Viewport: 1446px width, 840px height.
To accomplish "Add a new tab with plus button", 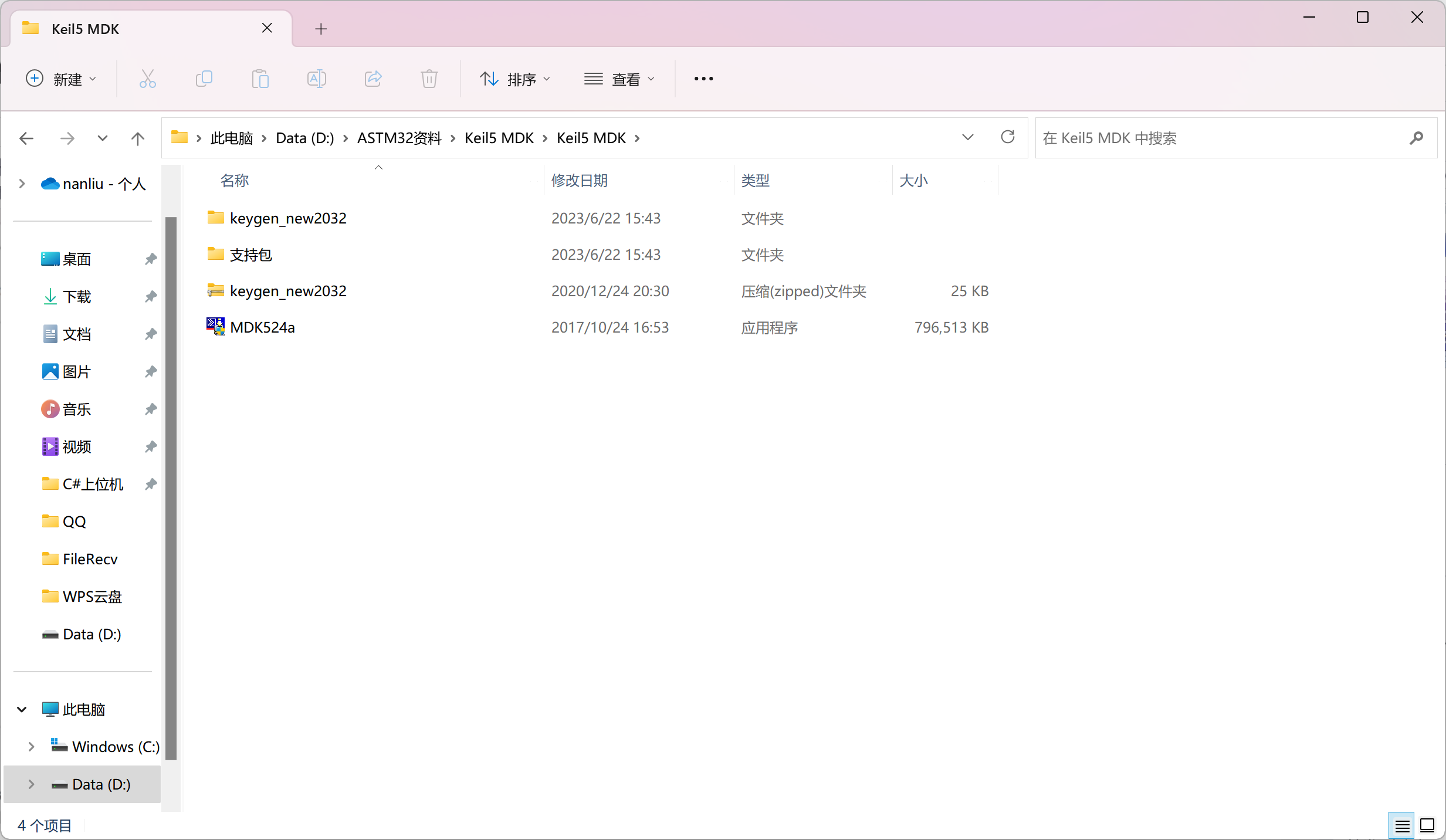I will coord(320,29).
